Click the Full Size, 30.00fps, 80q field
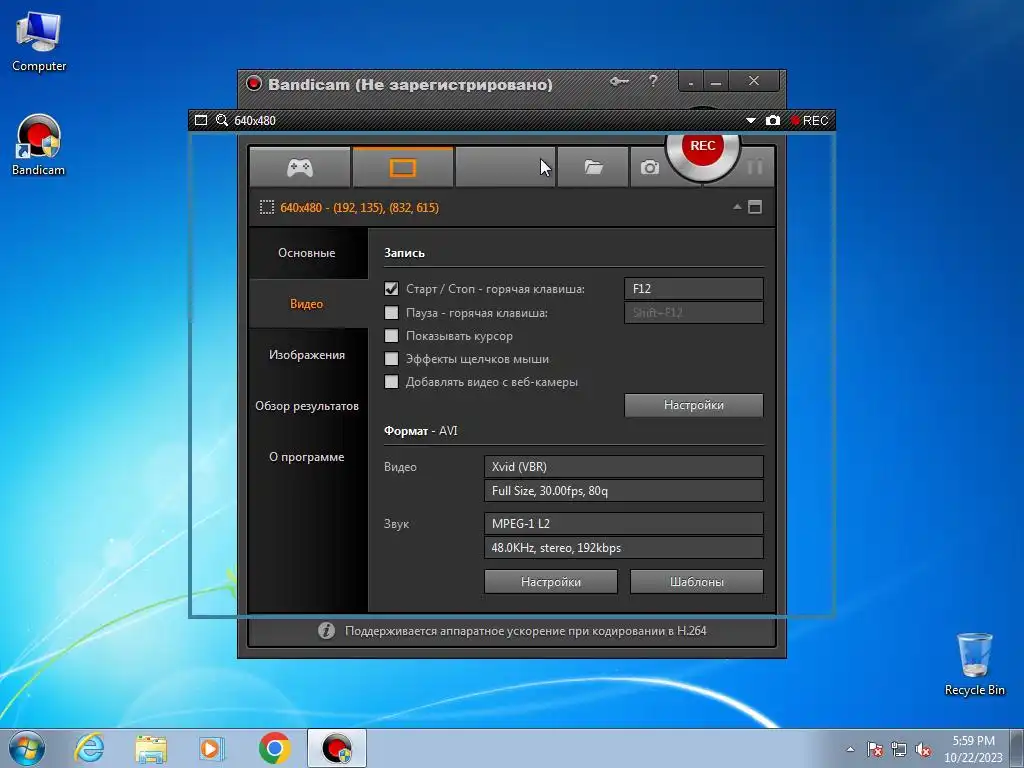Image resolution: width=1024 pixels, height=768 pixels. click(x=624, y=490)
